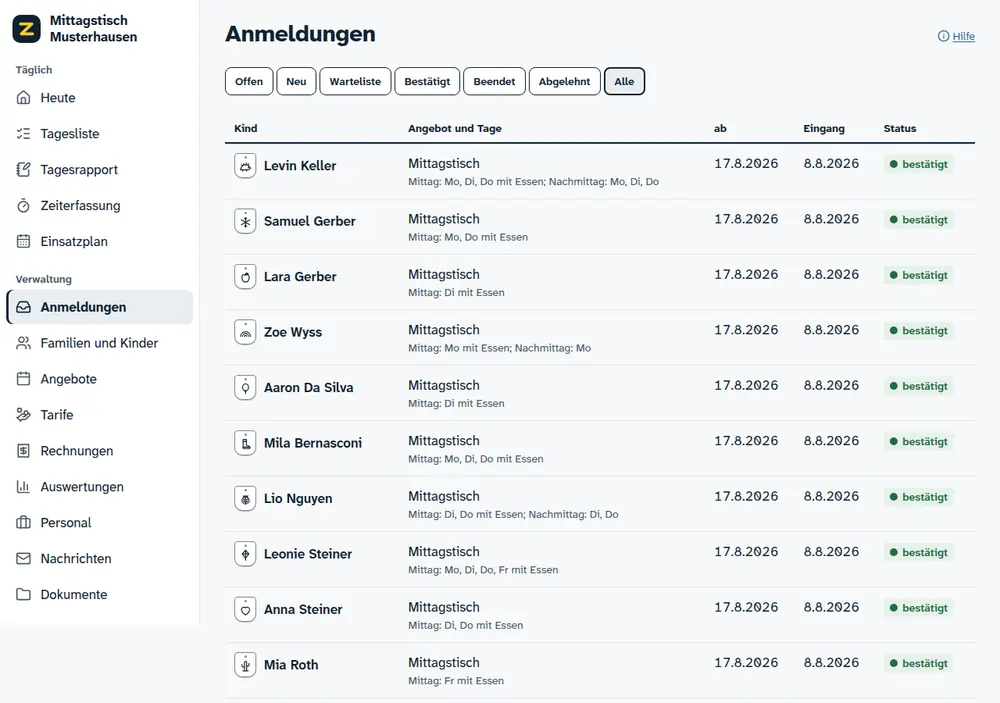Click Aaron Da Silva's avatar icon
Viewport: 1000px width, 703px height.
tap(246, 388)
